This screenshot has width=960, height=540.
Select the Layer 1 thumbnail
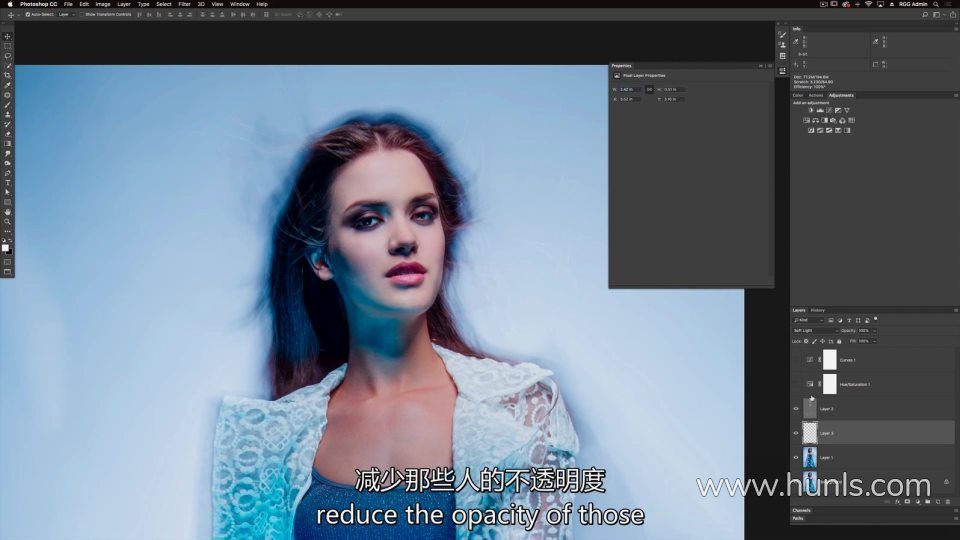click(809, 457)
